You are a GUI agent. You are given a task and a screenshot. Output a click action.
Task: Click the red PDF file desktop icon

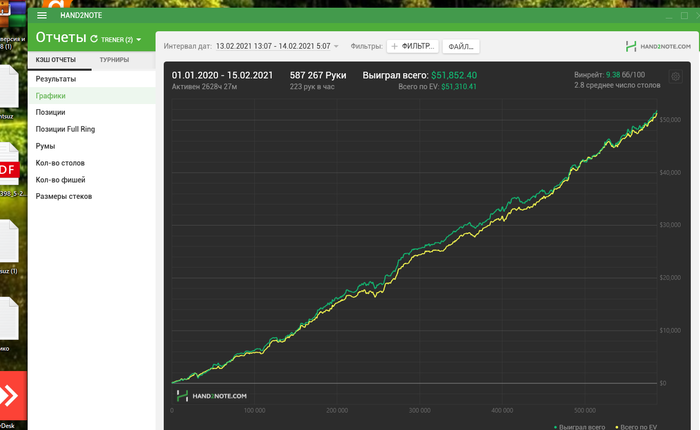(x=9, y=169)
